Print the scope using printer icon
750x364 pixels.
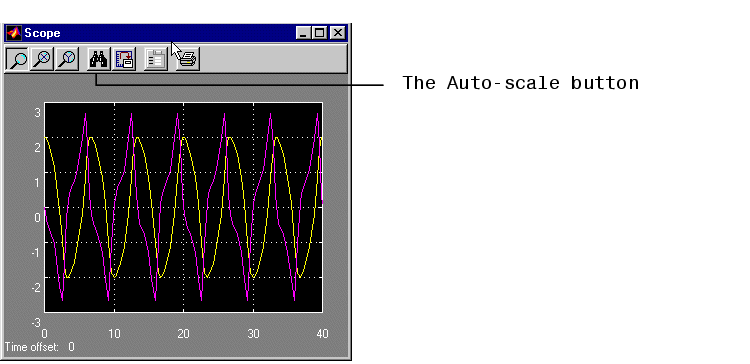(188, 59)
